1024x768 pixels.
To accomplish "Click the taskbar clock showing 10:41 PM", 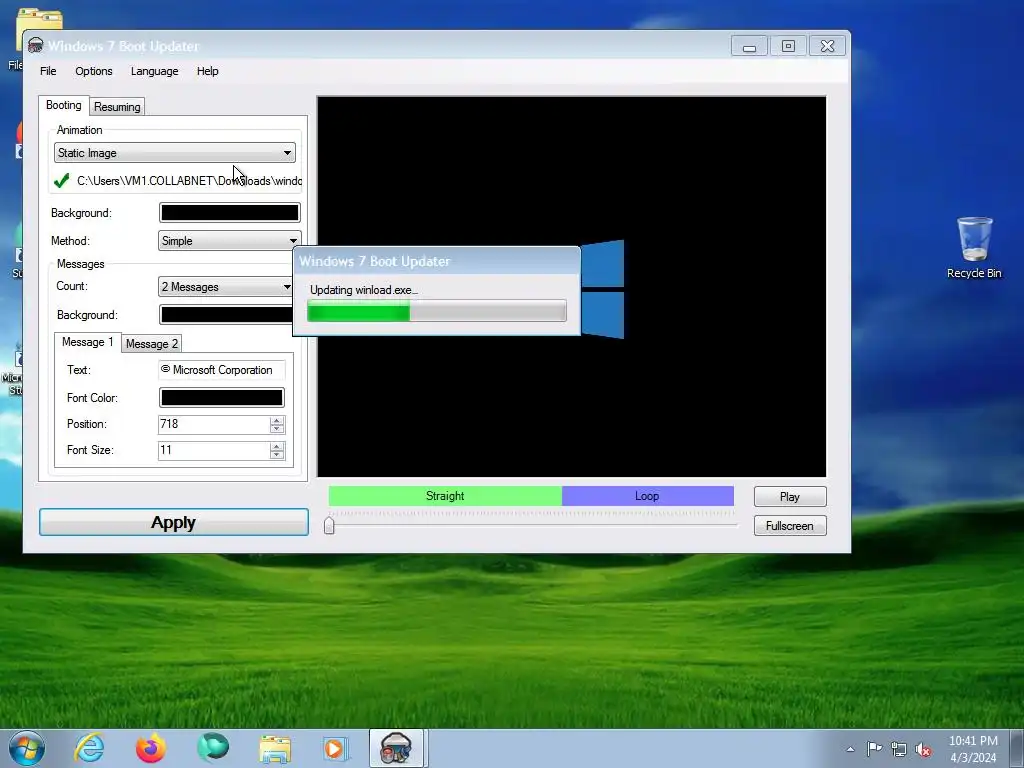I will point(973,749).
